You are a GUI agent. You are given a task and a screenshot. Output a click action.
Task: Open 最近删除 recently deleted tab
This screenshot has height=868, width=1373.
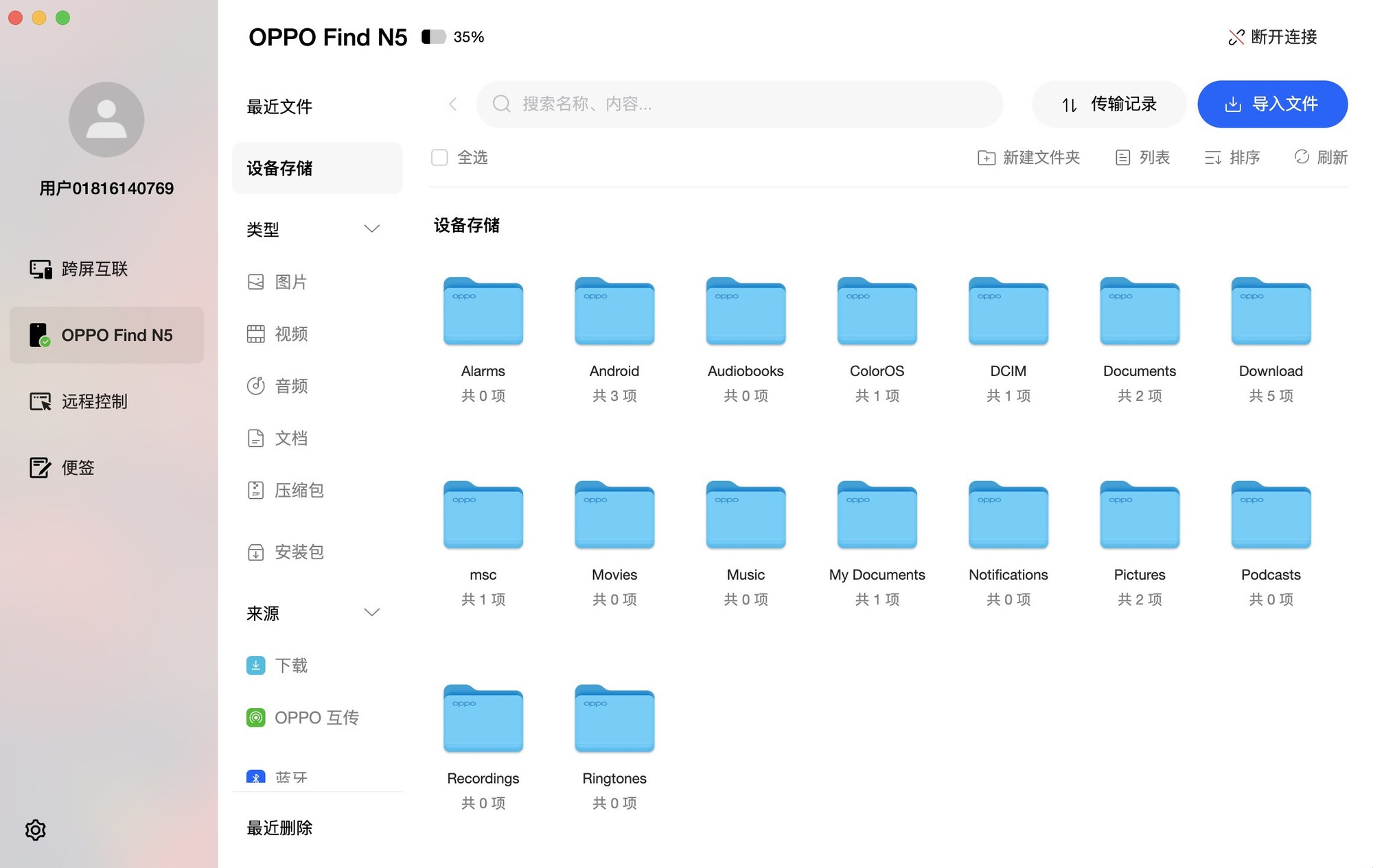(279, 828)
